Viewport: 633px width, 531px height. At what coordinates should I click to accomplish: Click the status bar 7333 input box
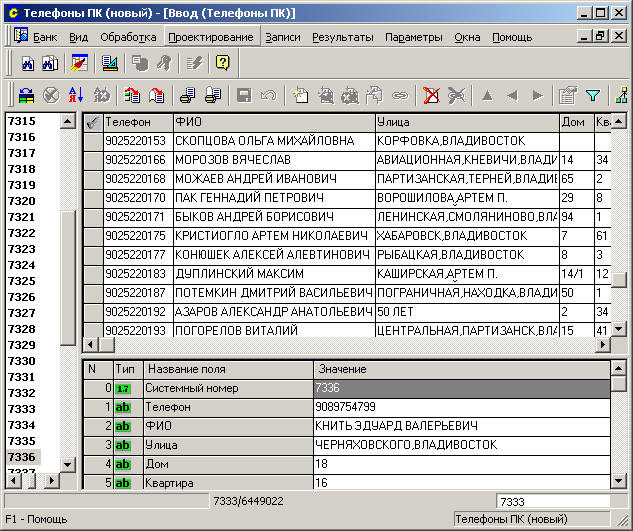[553, 501]
